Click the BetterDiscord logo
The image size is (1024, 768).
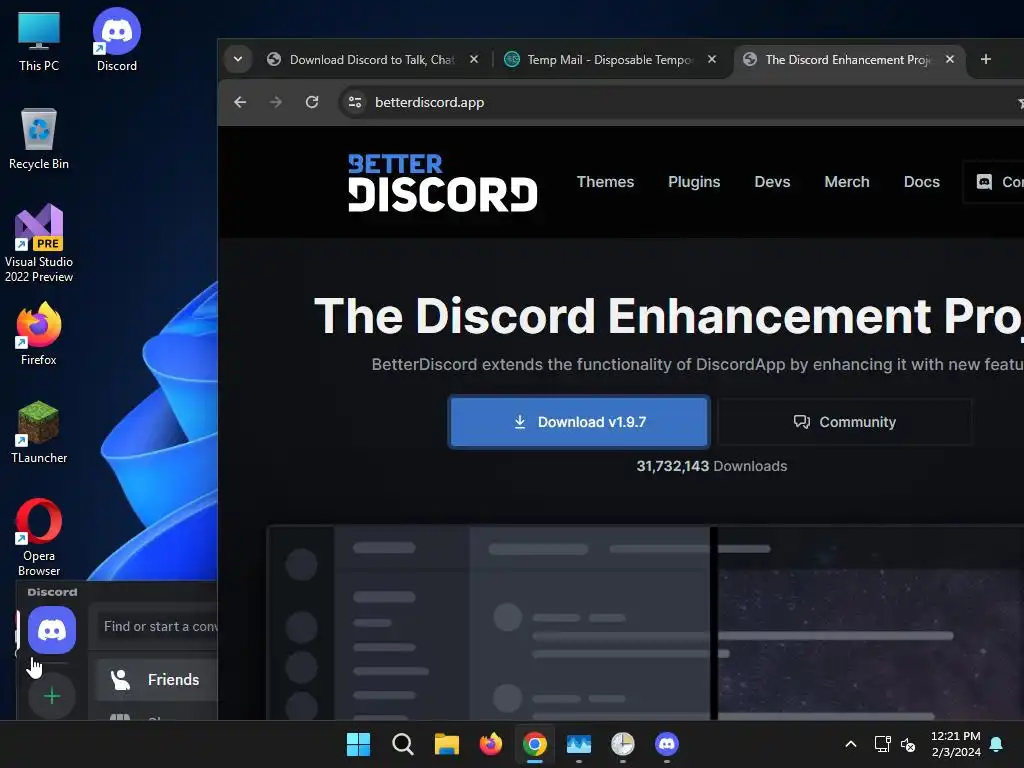(442, 183)
